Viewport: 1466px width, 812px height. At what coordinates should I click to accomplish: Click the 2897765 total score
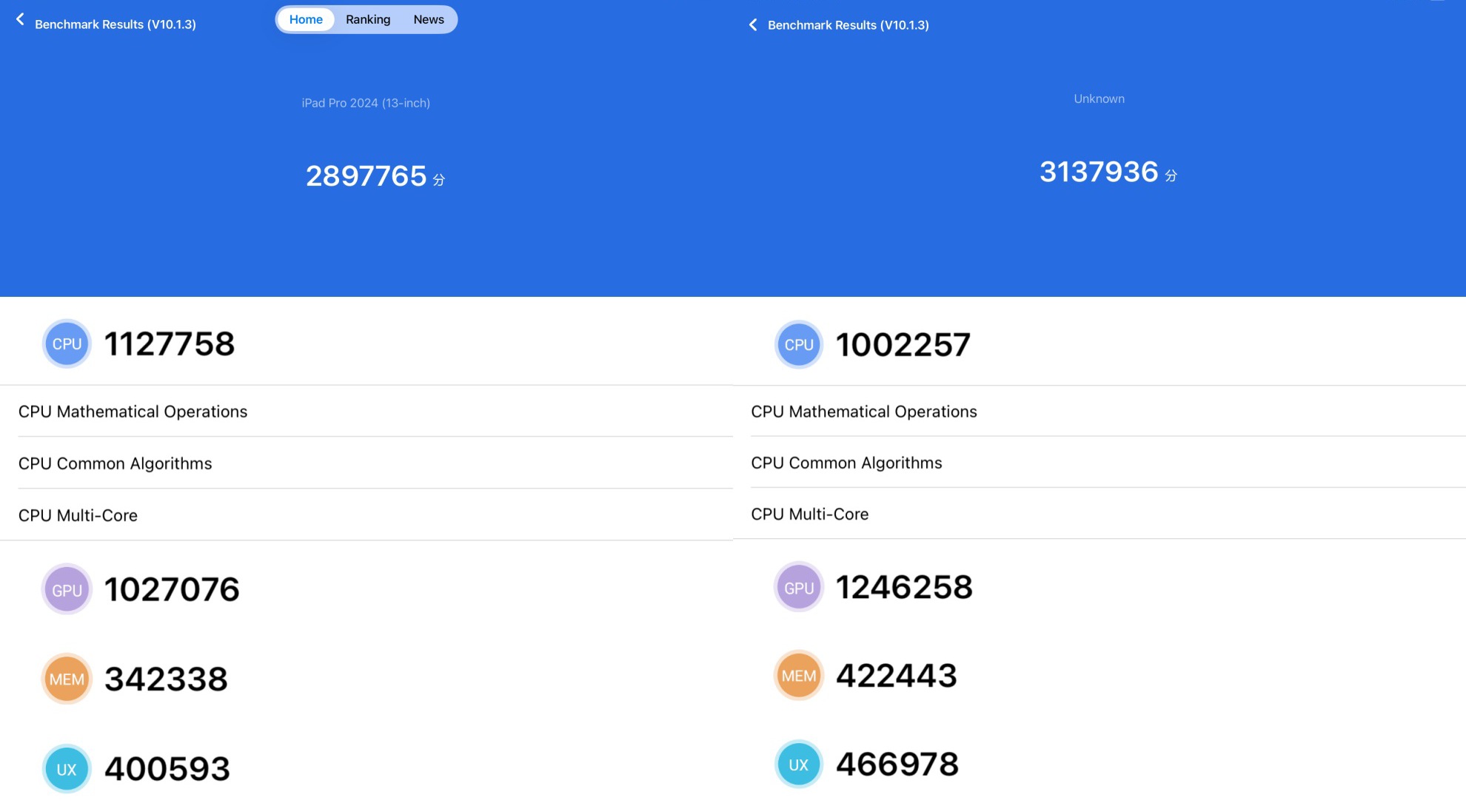click(366, 176)
